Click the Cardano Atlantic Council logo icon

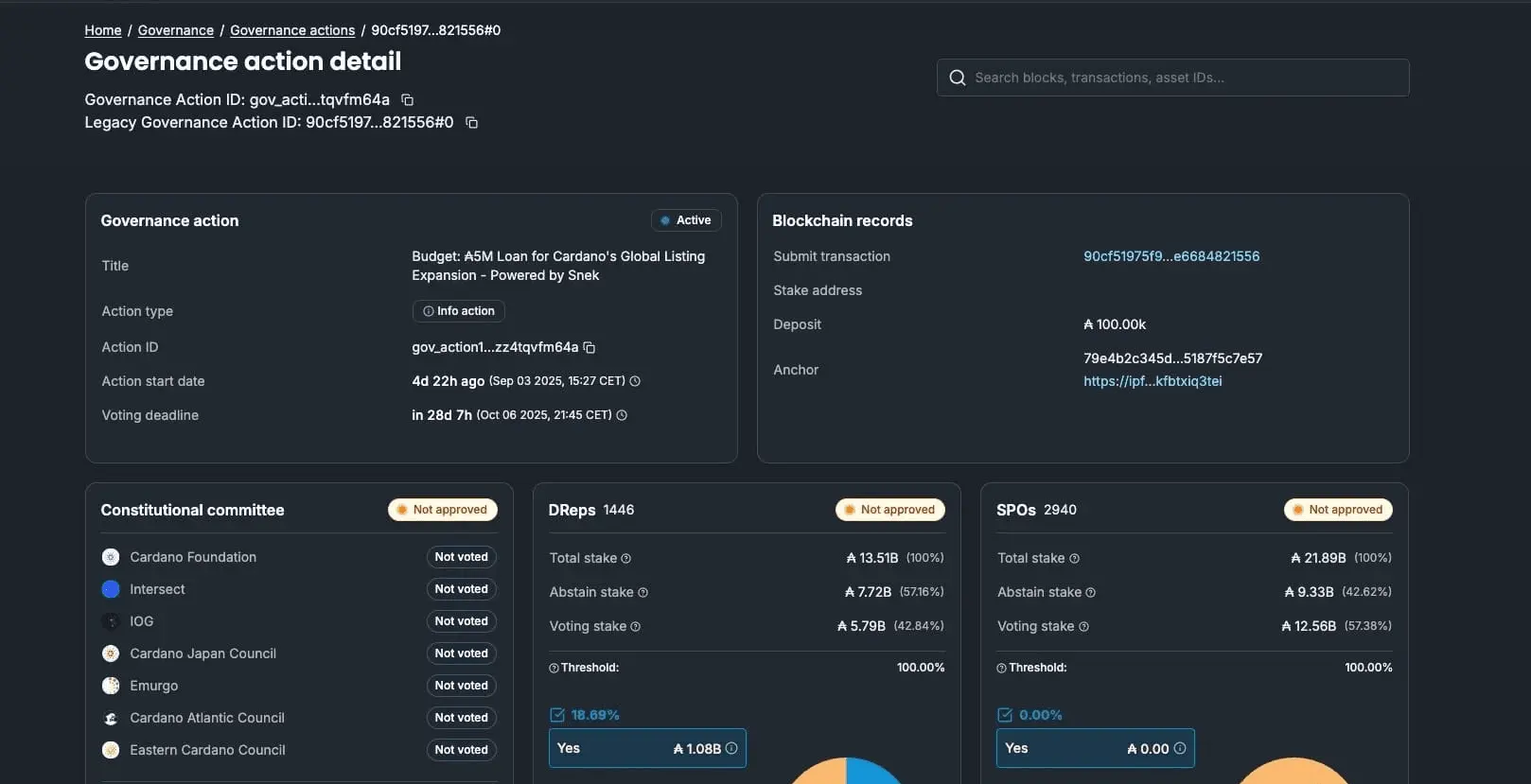[x=111, y=718]
